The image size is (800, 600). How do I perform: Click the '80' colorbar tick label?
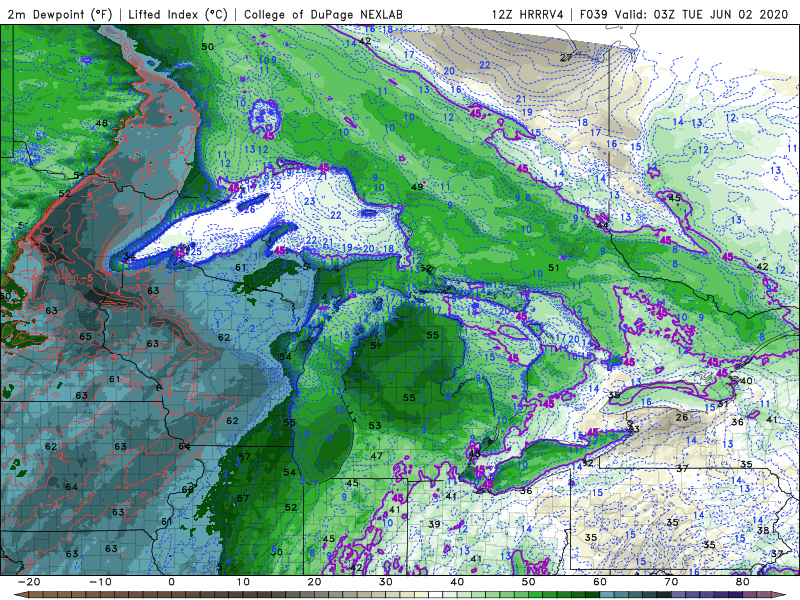pyautogui.click(x=743, y=582)
